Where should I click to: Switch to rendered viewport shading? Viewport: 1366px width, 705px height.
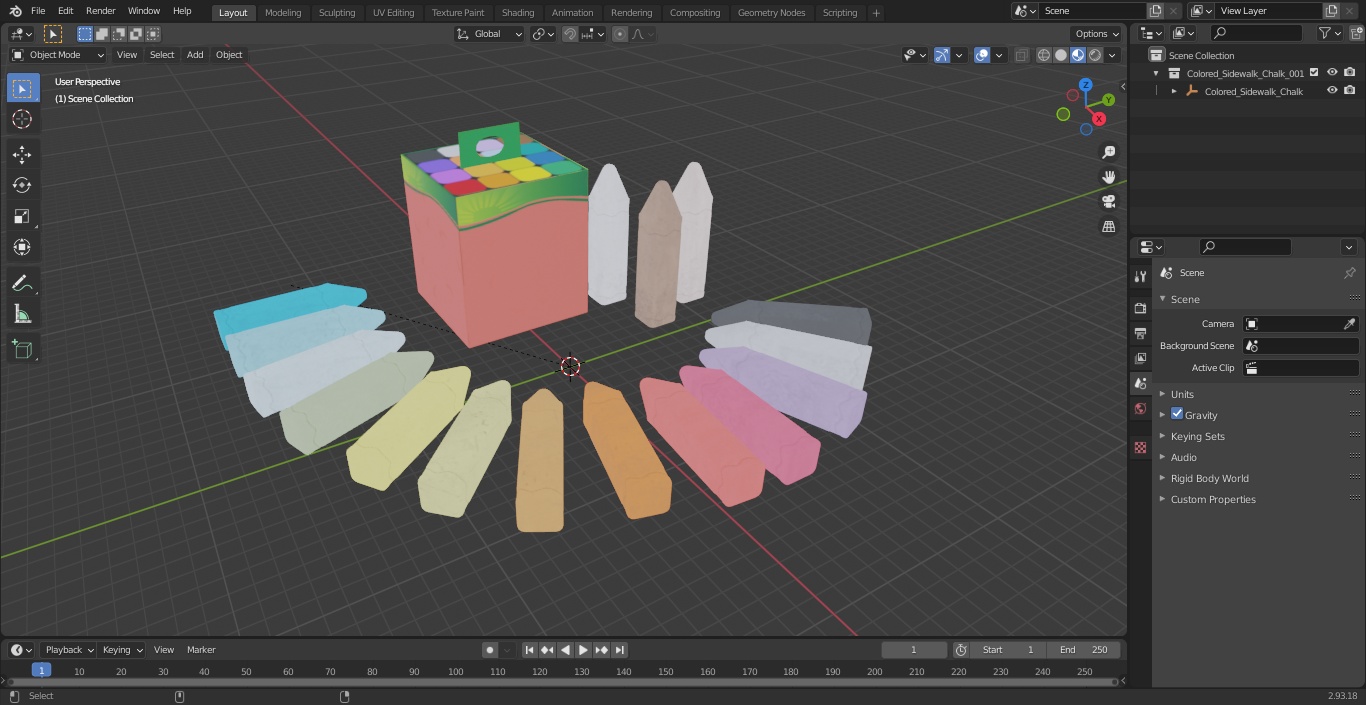pyautogui.click(x=1095, y=55)
